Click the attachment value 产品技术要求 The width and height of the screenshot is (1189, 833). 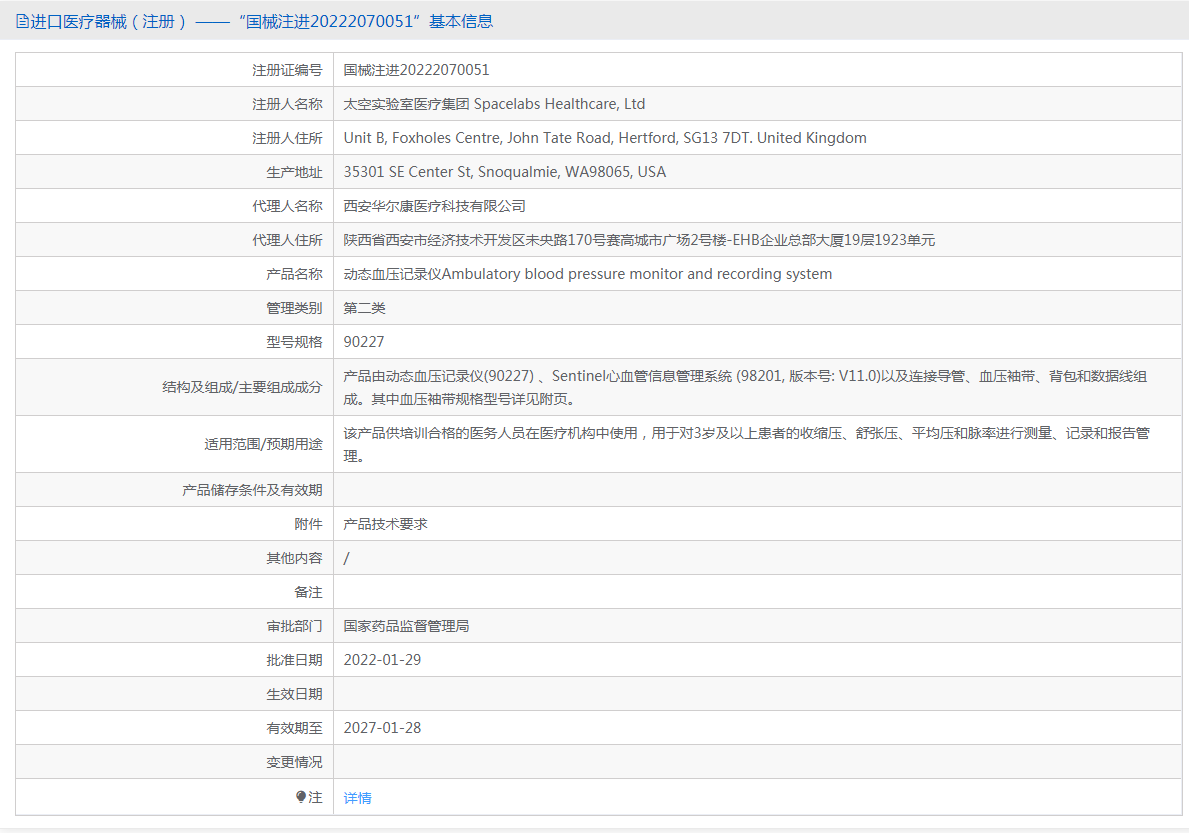coord(385,524)
